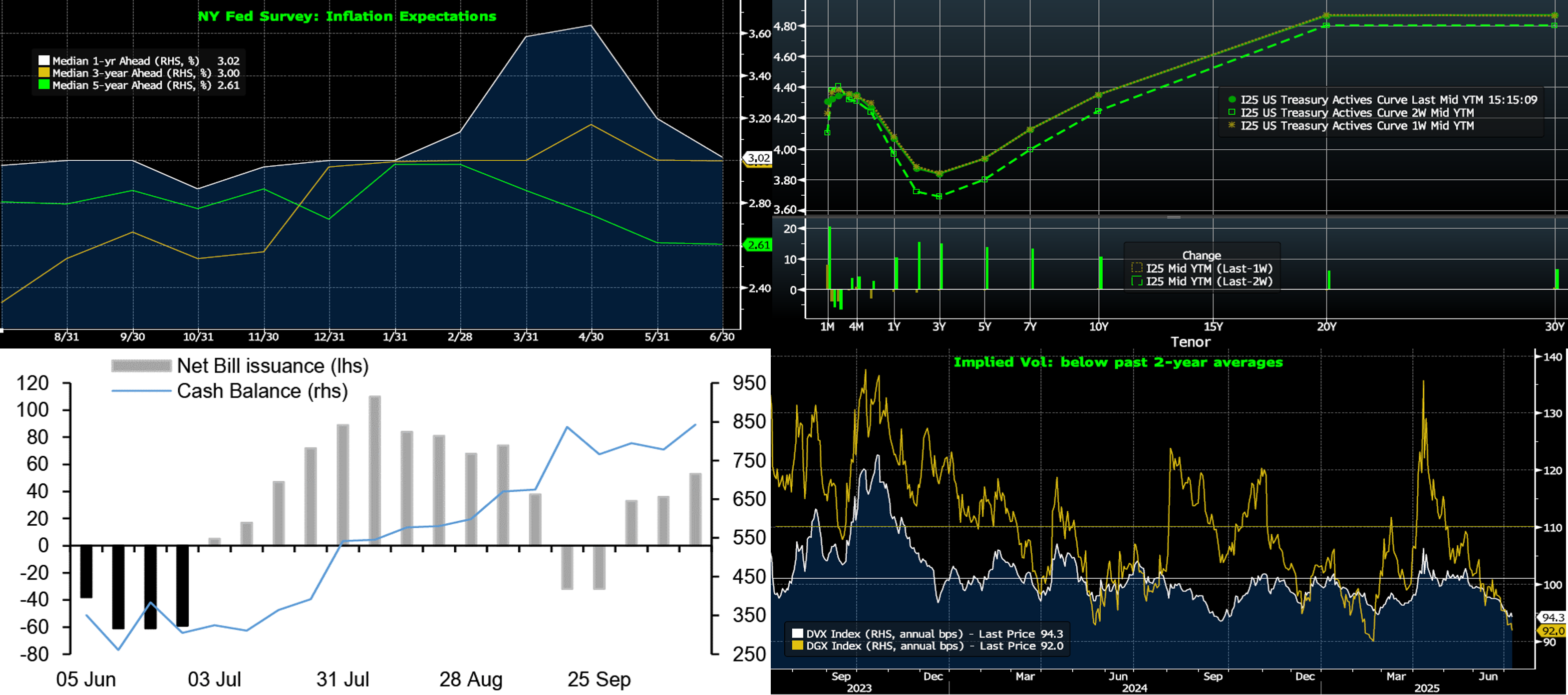Toggle the I25 Mid YTM (Last-1W) change box
Viewport: 1568px width, 695px height.
tap(1136, 269)
